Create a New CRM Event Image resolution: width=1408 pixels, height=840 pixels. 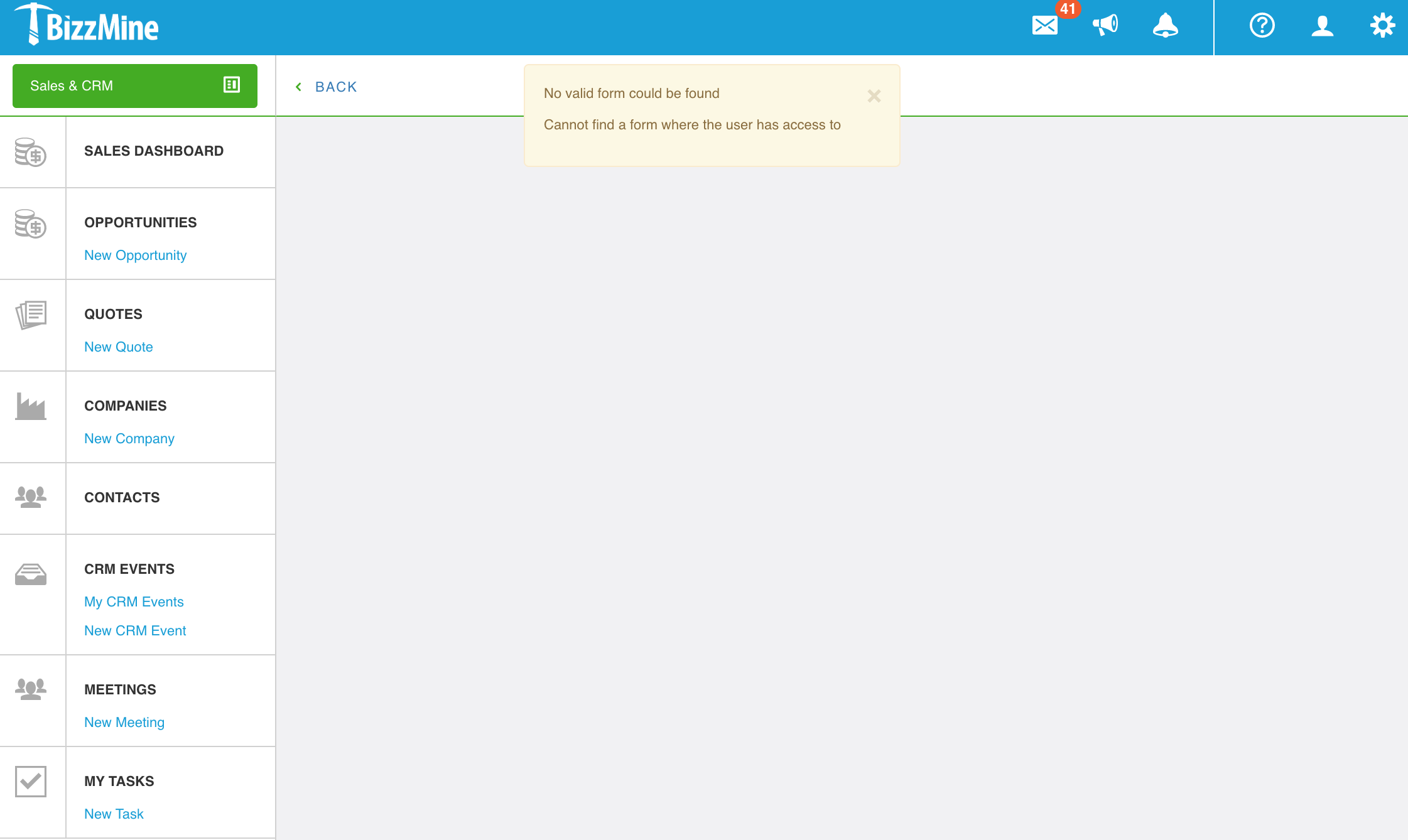pos(136,630)
